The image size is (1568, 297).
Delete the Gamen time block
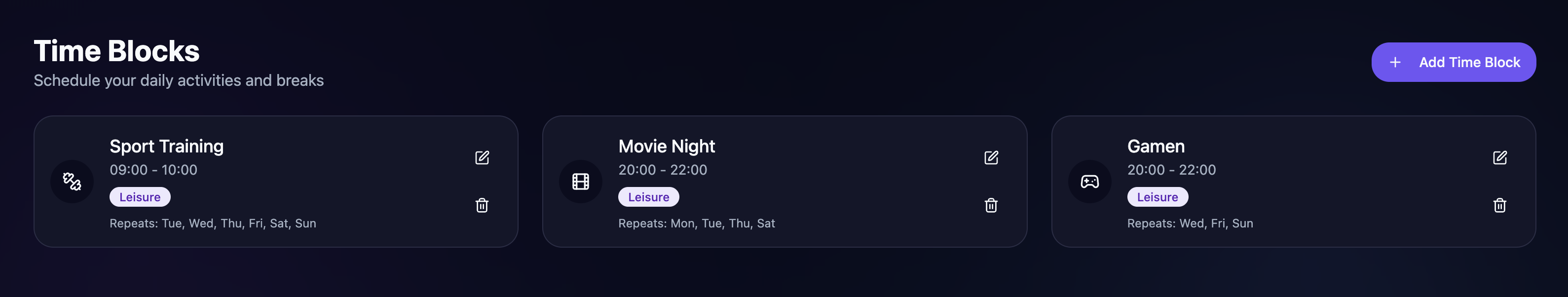pos(1500,205)
